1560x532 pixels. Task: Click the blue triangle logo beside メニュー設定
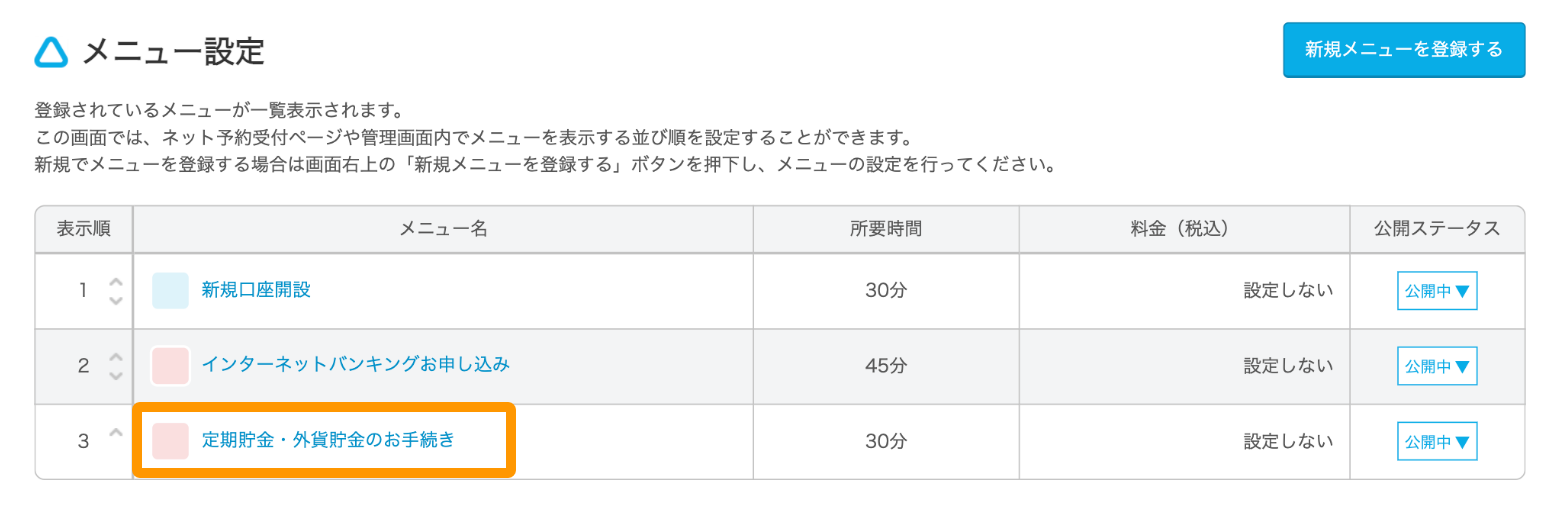[x=51, y=51]
